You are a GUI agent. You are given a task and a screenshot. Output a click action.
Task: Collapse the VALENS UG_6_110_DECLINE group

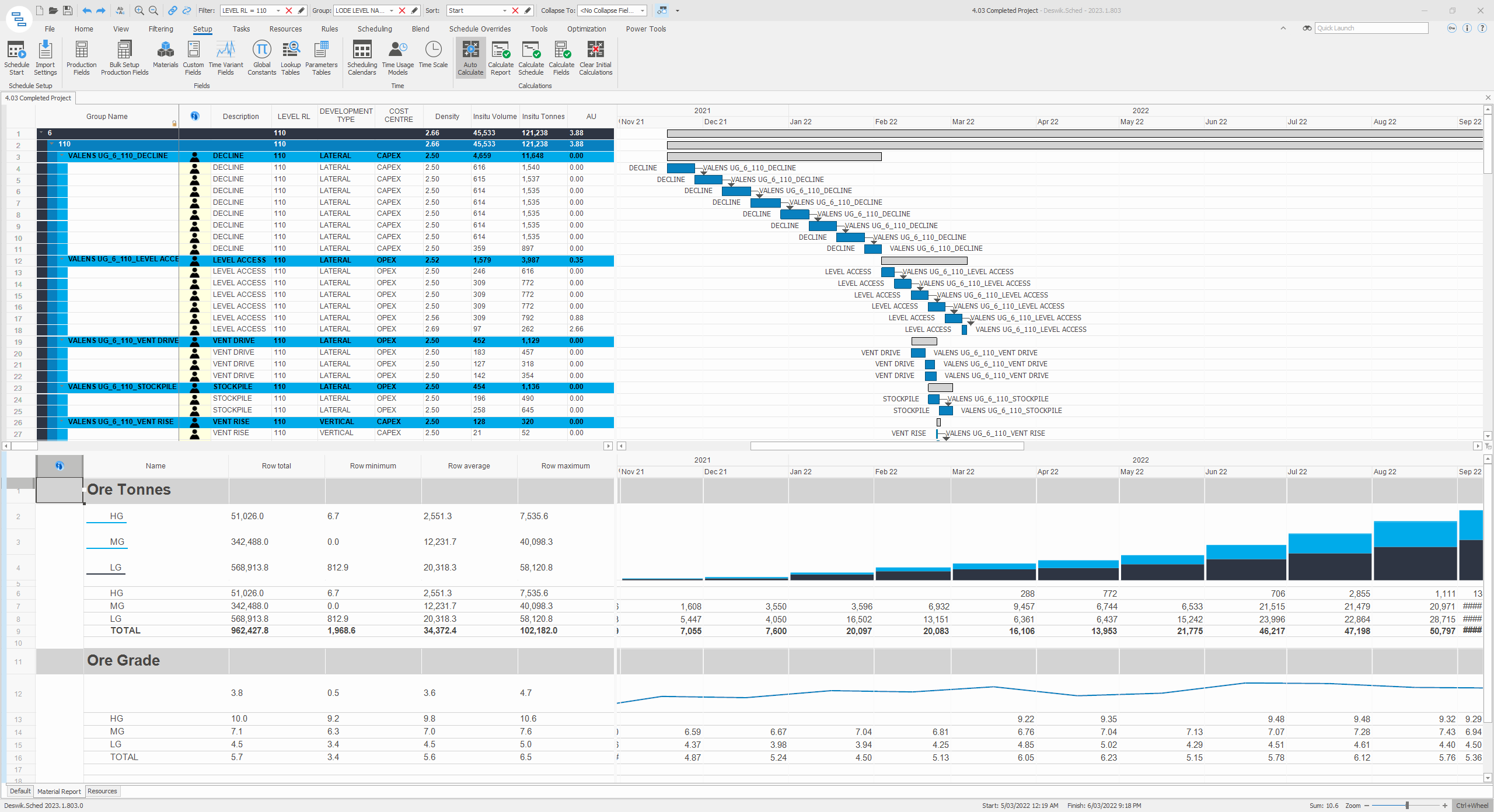coord(62,156)
